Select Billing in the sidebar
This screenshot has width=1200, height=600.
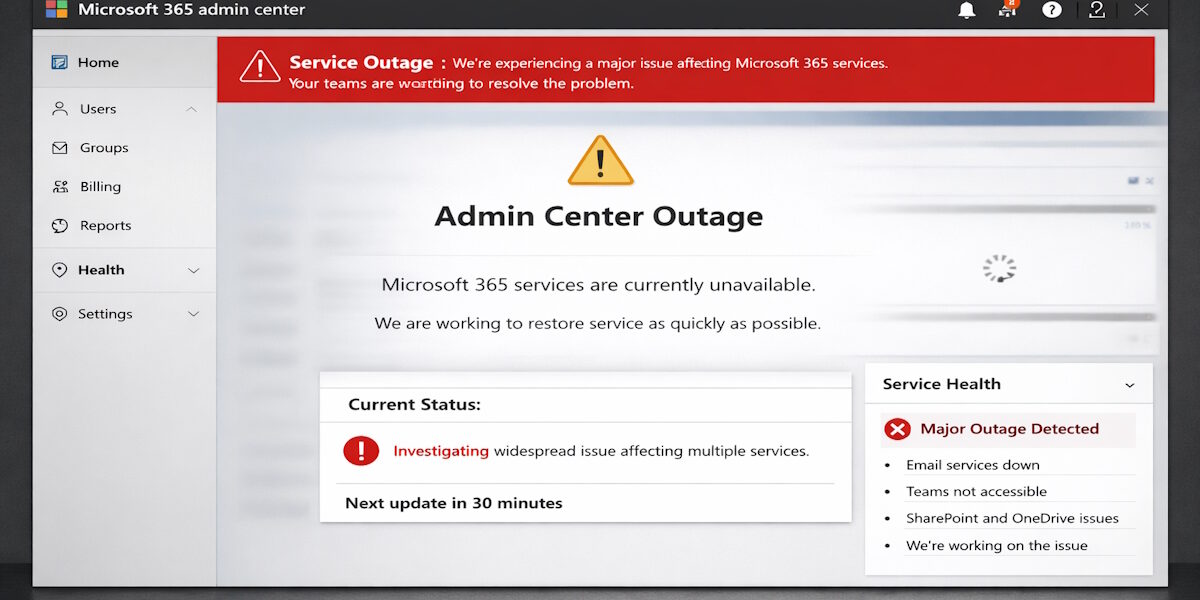100,187
